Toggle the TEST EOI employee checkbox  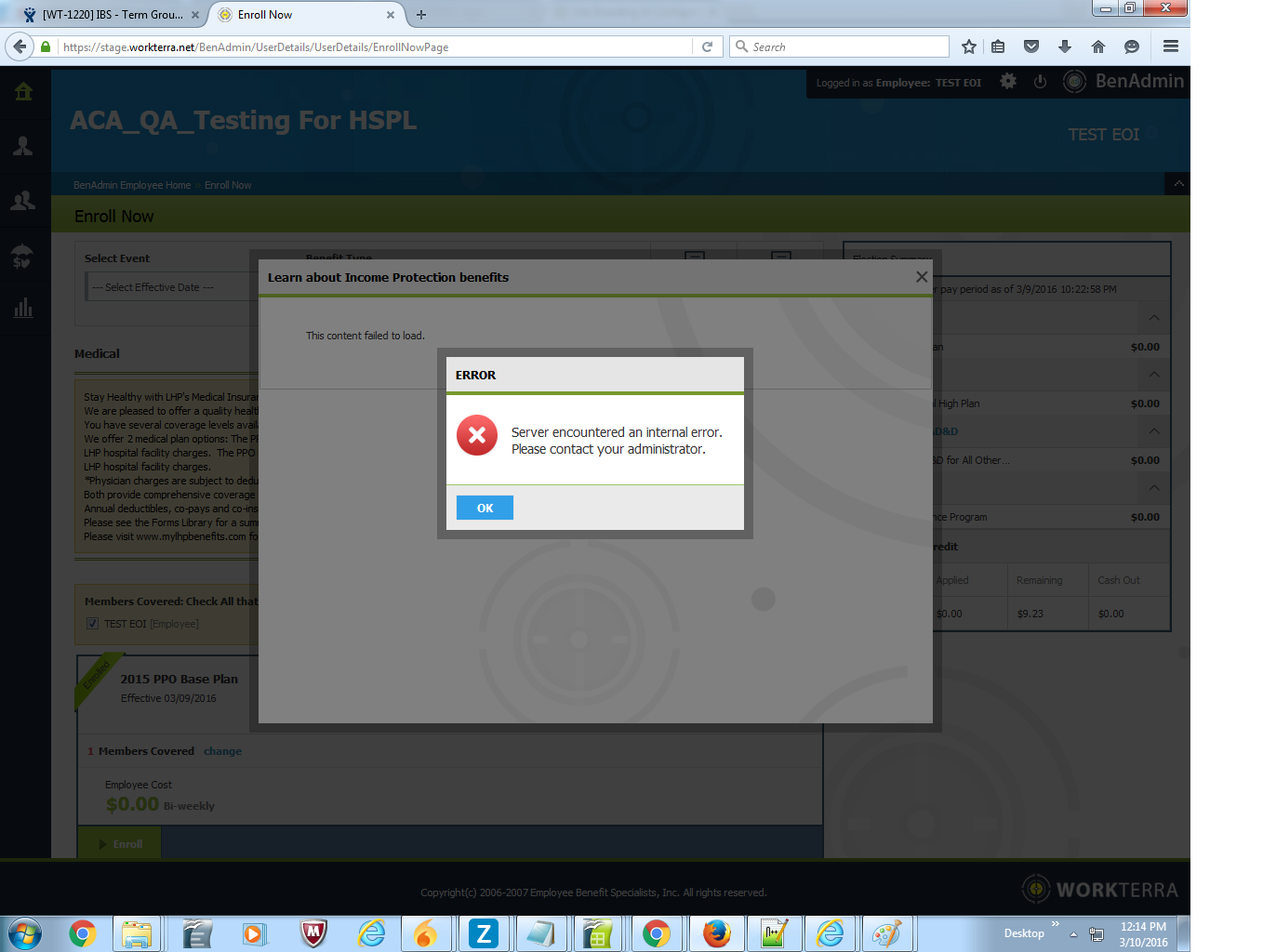(x=92, y=624)
